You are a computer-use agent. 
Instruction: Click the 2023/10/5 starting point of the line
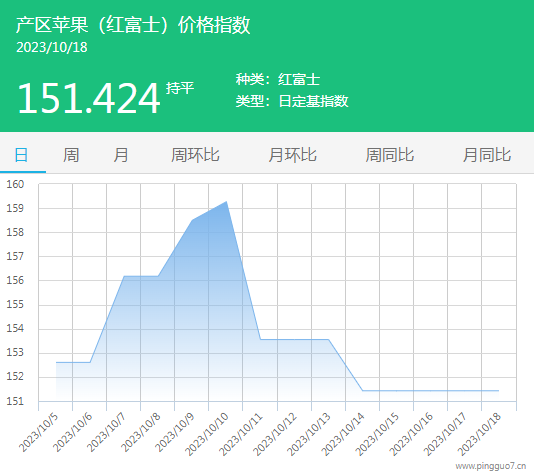56,362
